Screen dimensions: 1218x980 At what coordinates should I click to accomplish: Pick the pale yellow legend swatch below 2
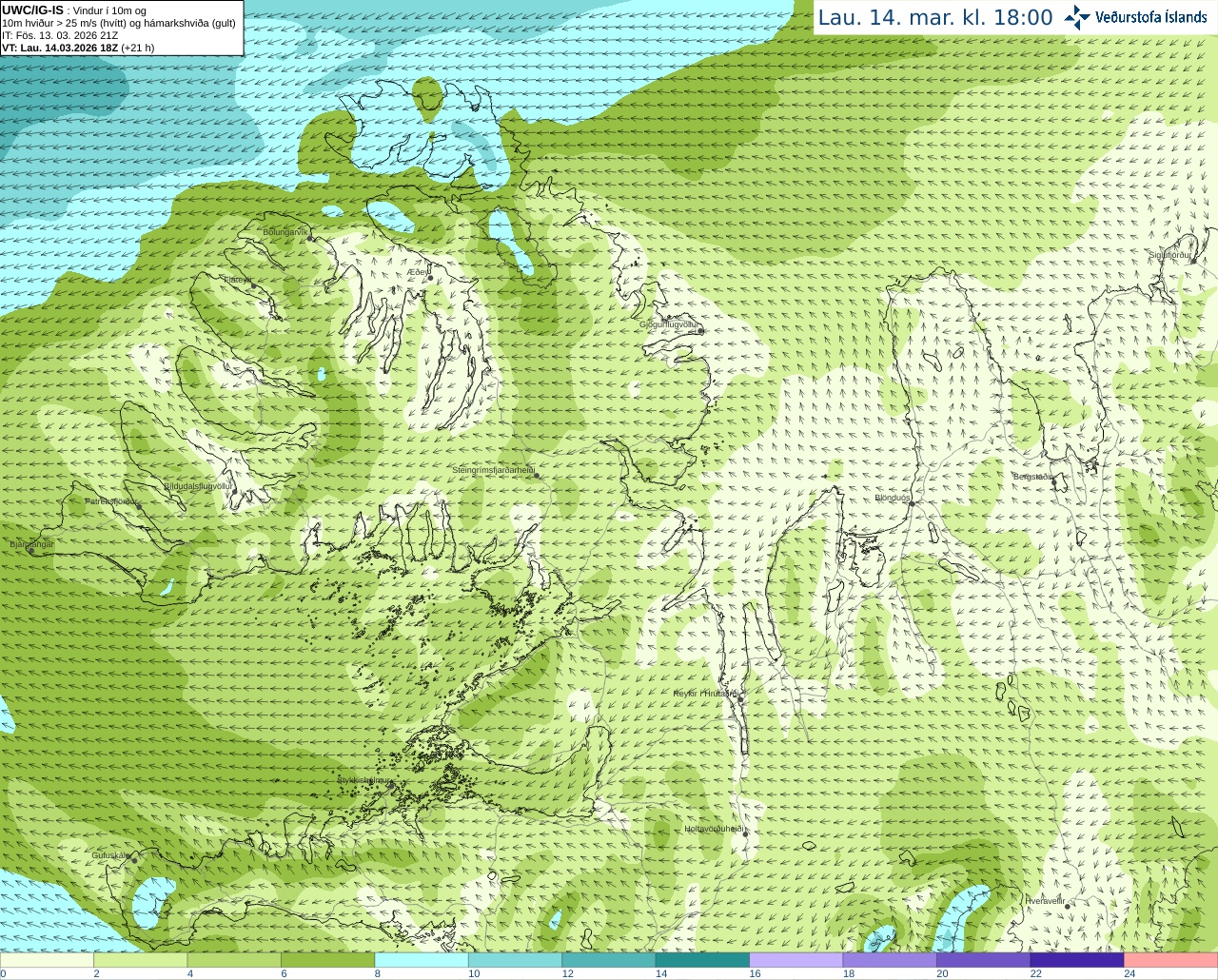coord(48,960)
